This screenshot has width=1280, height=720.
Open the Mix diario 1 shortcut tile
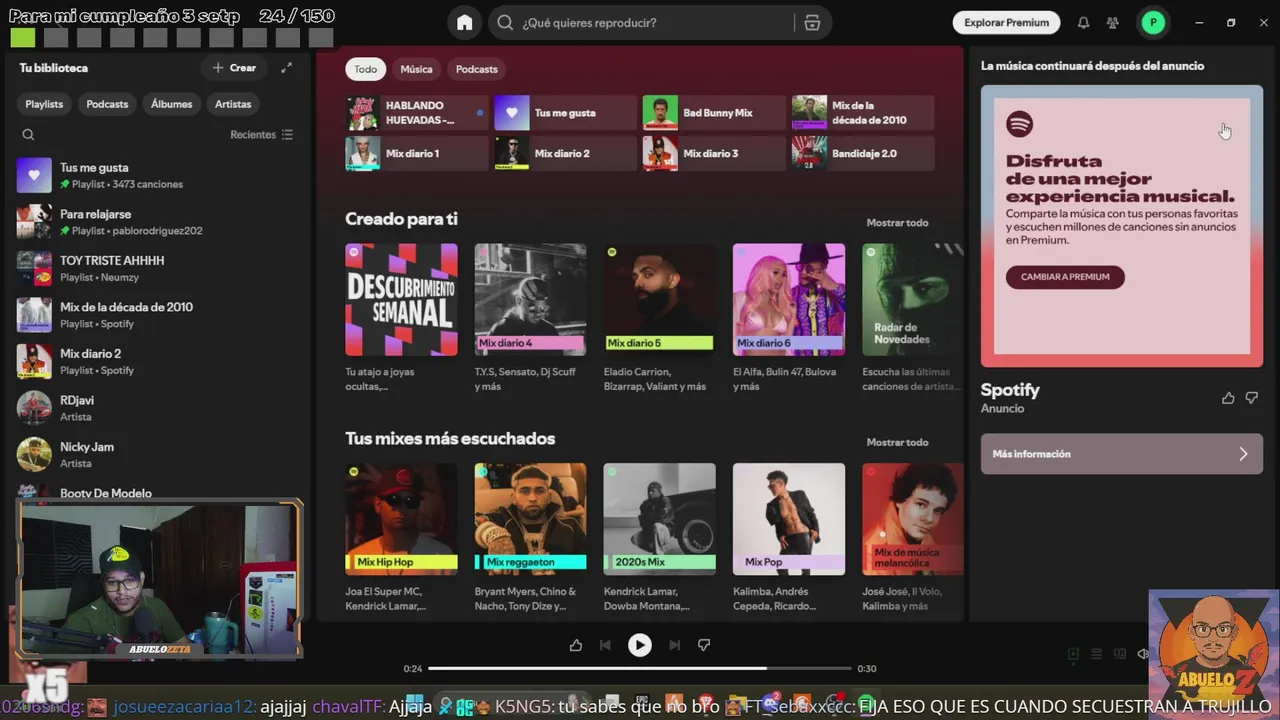417,154
